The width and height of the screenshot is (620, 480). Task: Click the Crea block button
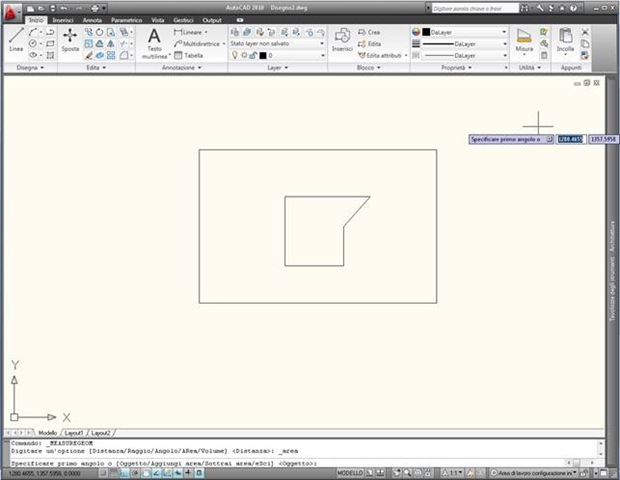(x=369, y=32)
